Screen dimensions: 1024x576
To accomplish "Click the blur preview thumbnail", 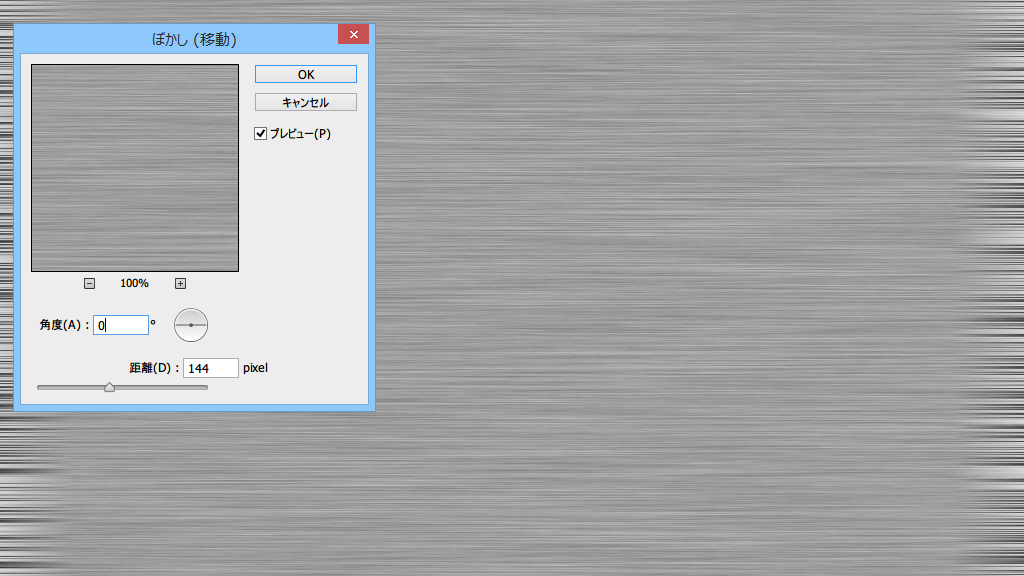I will (x=135, y=168).
